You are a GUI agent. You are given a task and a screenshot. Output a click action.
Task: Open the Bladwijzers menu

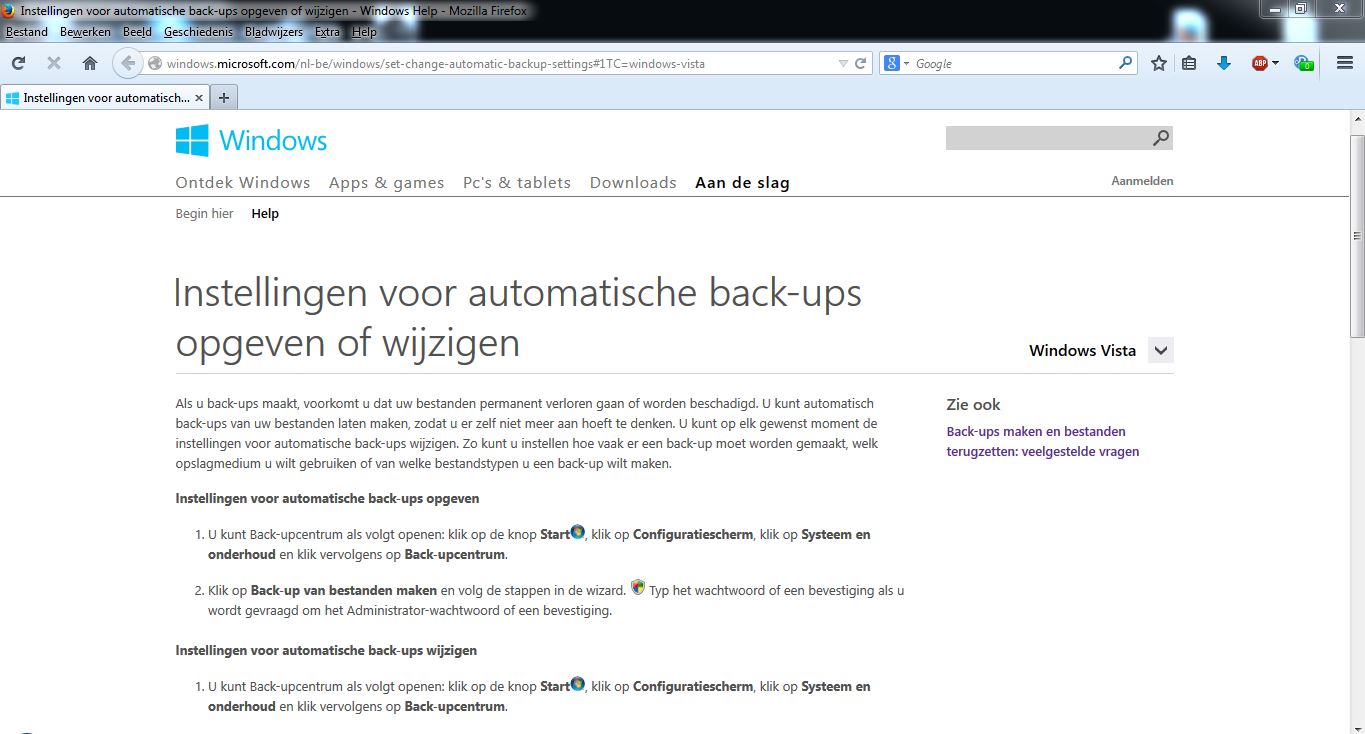point(273,32)
